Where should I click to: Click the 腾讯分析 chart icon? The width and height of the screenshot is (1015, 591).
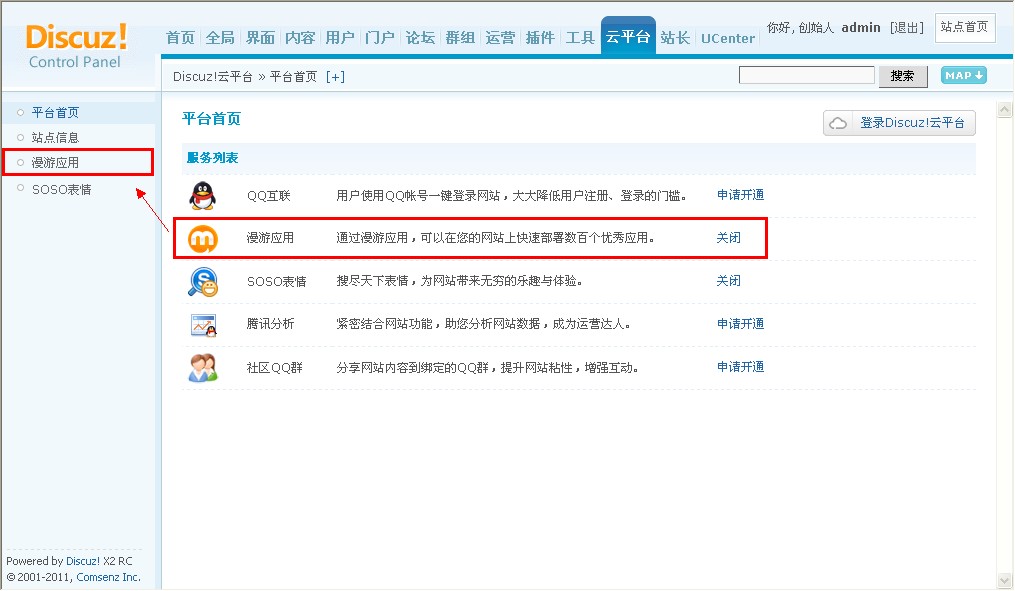click(203, 325)
